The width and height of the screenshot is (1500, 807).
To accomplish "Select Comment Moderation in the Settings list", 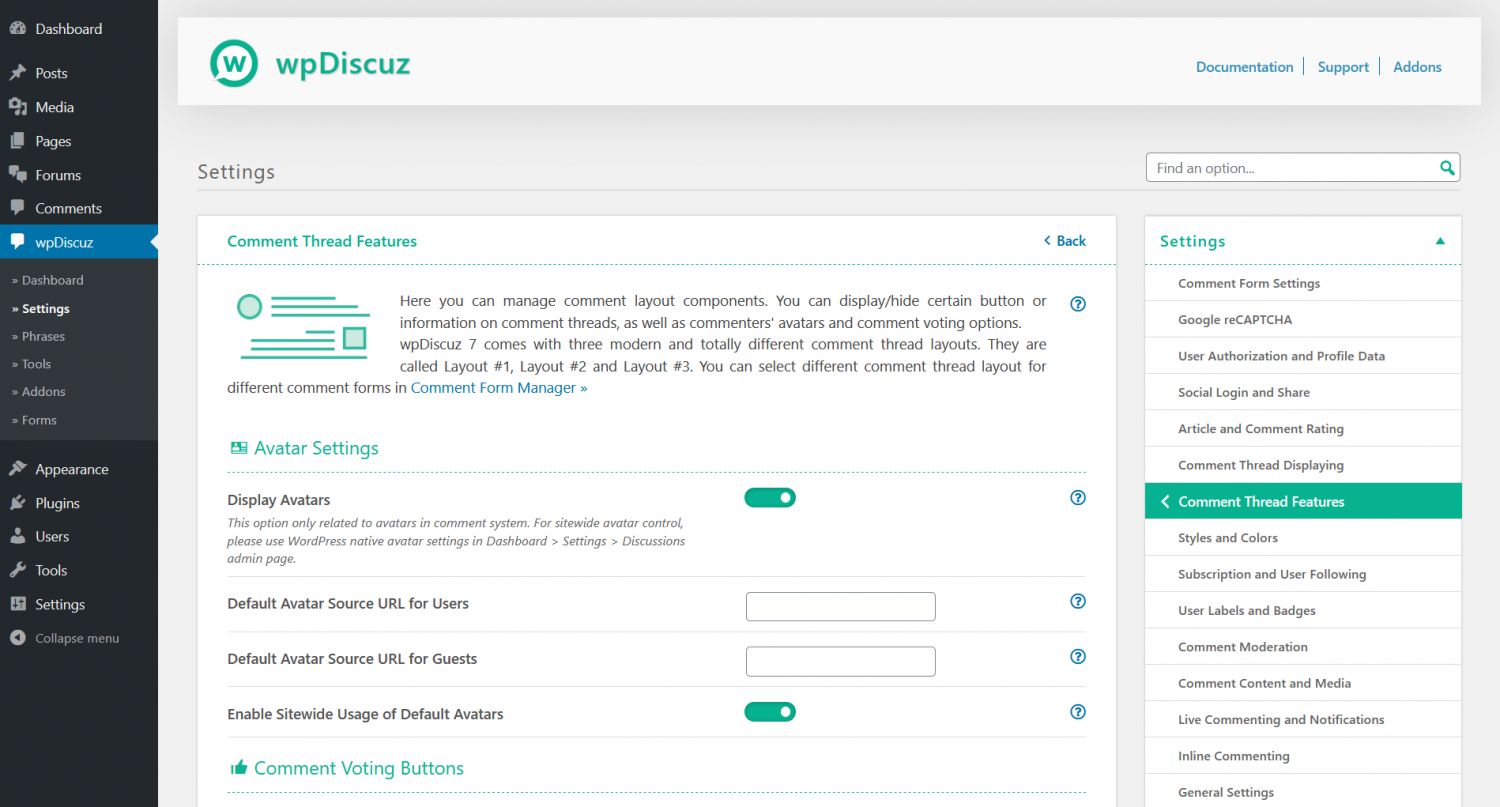I will point(1242,646).
